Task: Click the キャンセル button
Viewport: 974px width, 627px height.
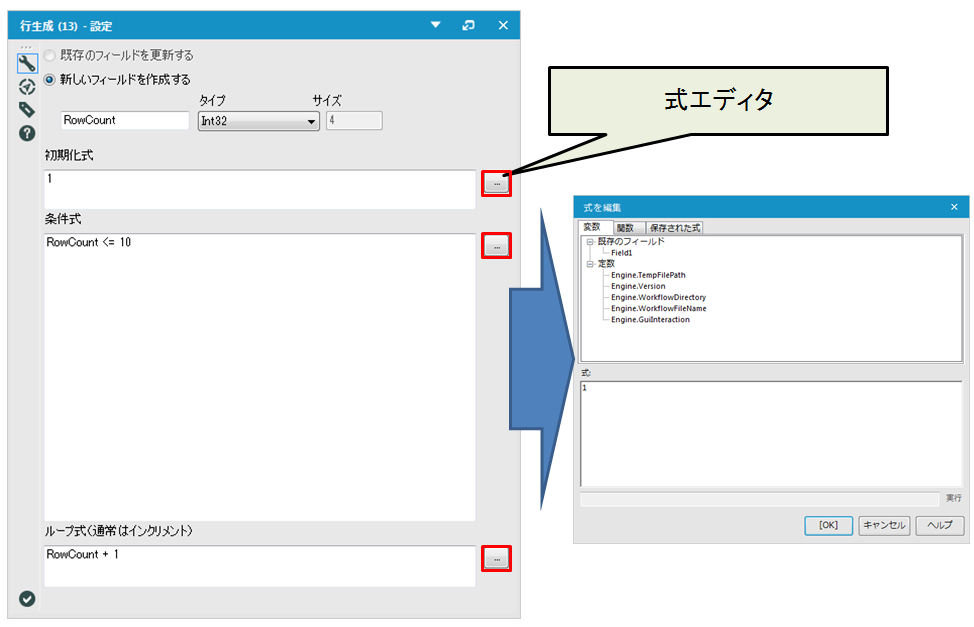Action: pos(883,525)
